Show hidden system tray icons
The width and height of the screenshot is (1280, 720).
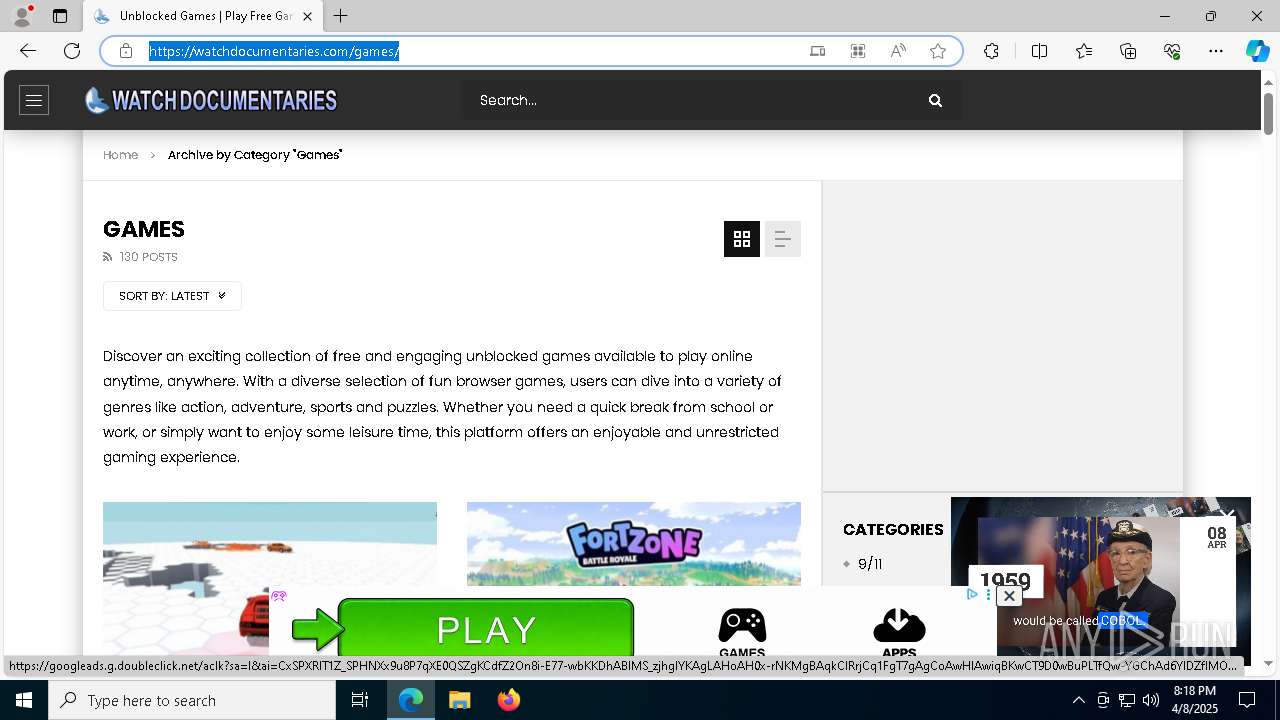(1078, 700)
